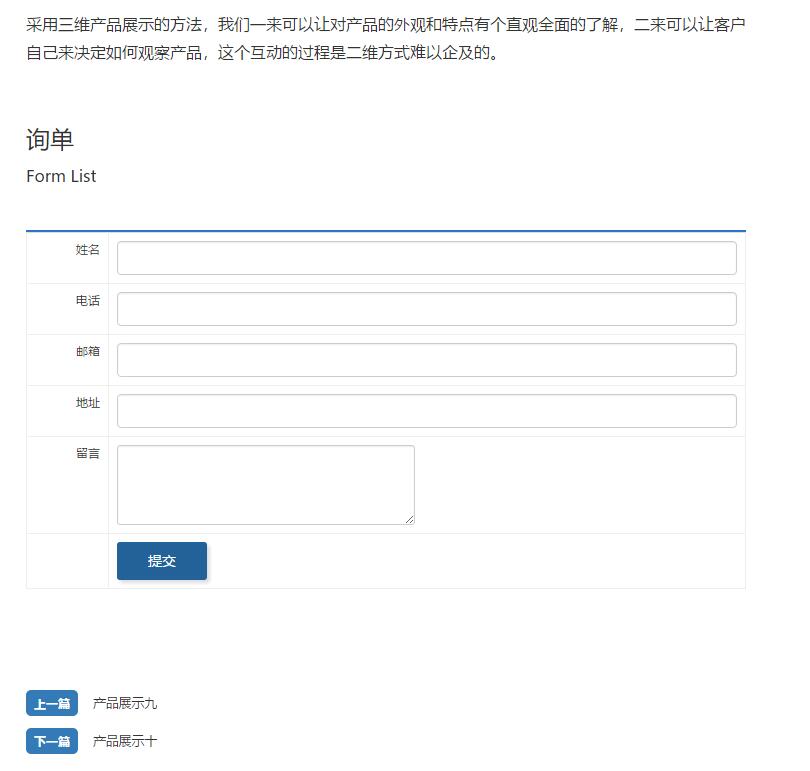
Task: Click the 询单 section heading
Action: tap(50, 140)
